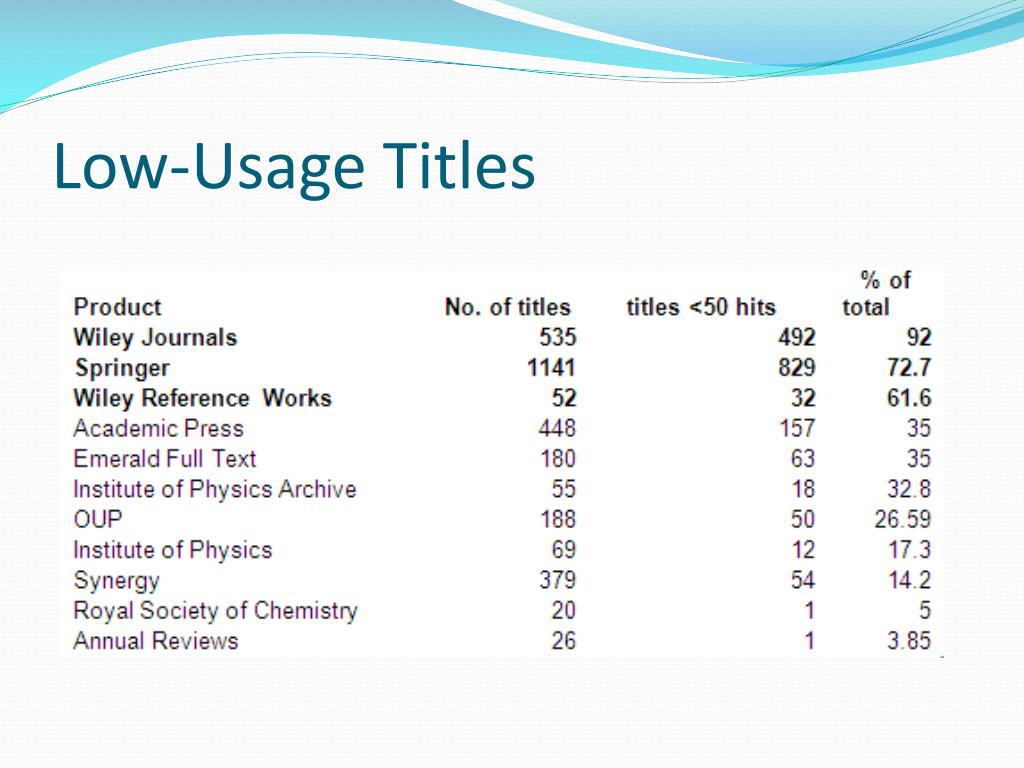1024x768 pixels.
Task: Click the value 829 for Springer
Action: pyautogui.click(x=797, y=368)
